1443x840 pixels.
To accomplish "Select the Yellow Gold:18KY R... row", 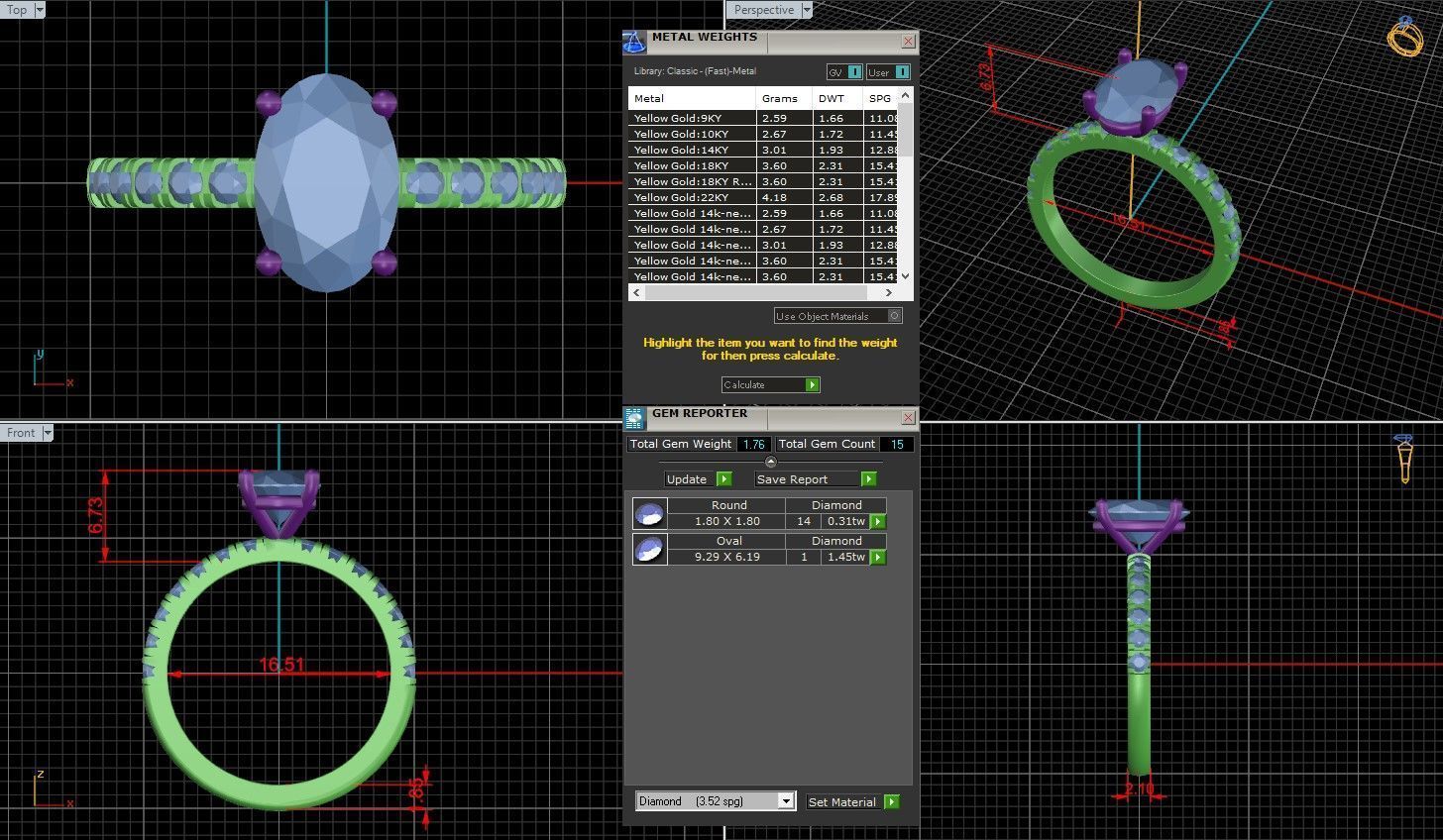I will click(x=763, y=181).
